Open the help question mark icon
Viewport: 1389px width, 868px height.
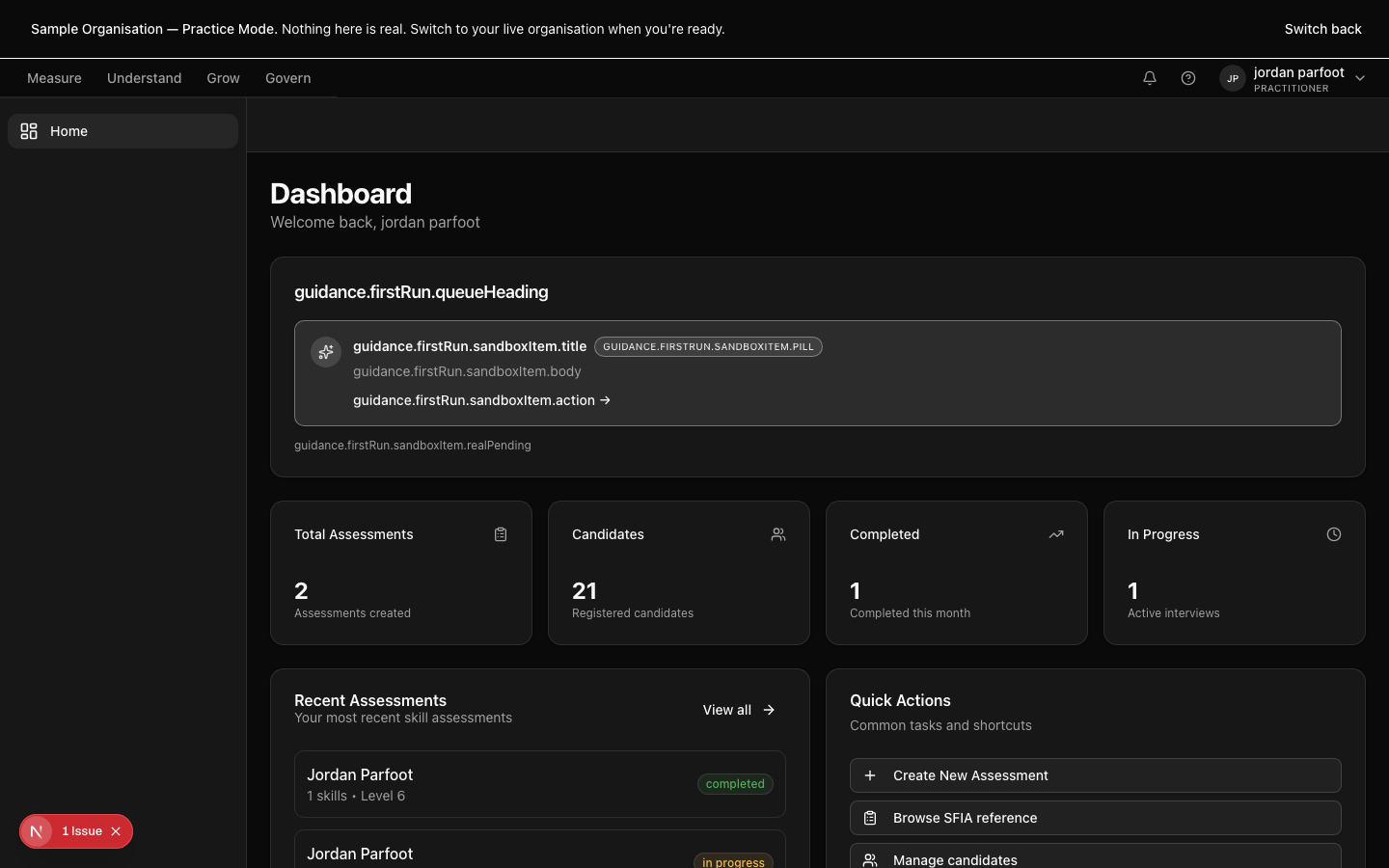[x=1188, y=78]
